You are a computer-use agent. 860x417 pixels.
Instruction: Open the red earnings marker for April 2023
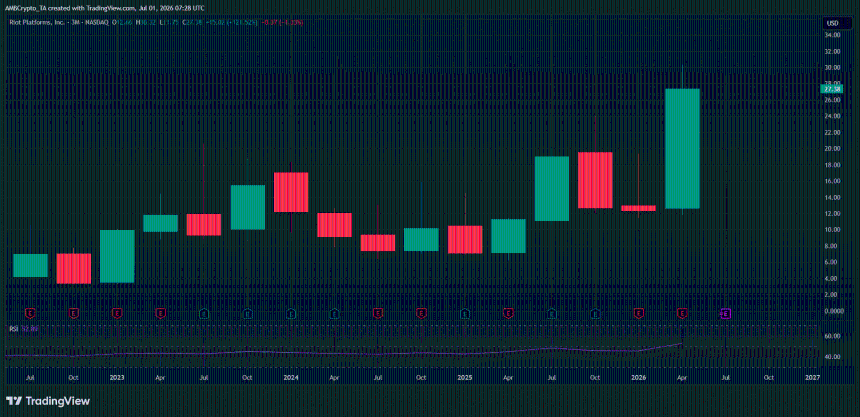point(160,313)
